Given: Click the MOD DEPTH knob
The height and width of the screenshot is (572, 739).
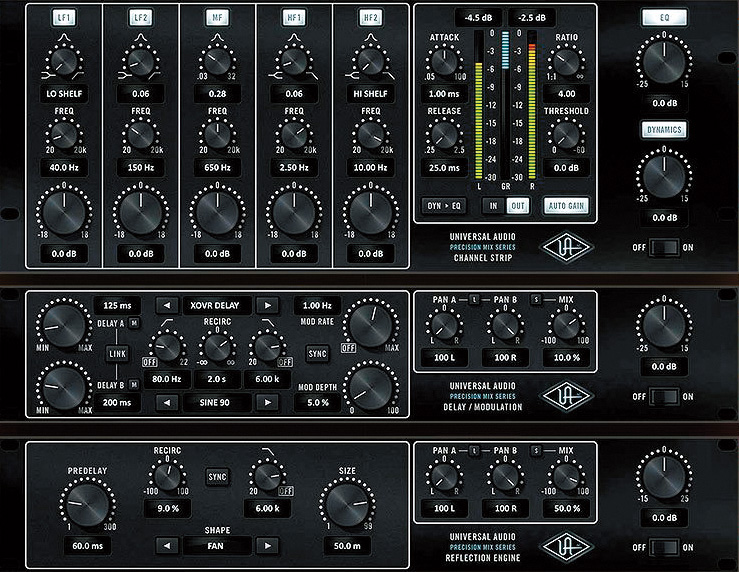Looking at the screenshot, I should (371, 388).
